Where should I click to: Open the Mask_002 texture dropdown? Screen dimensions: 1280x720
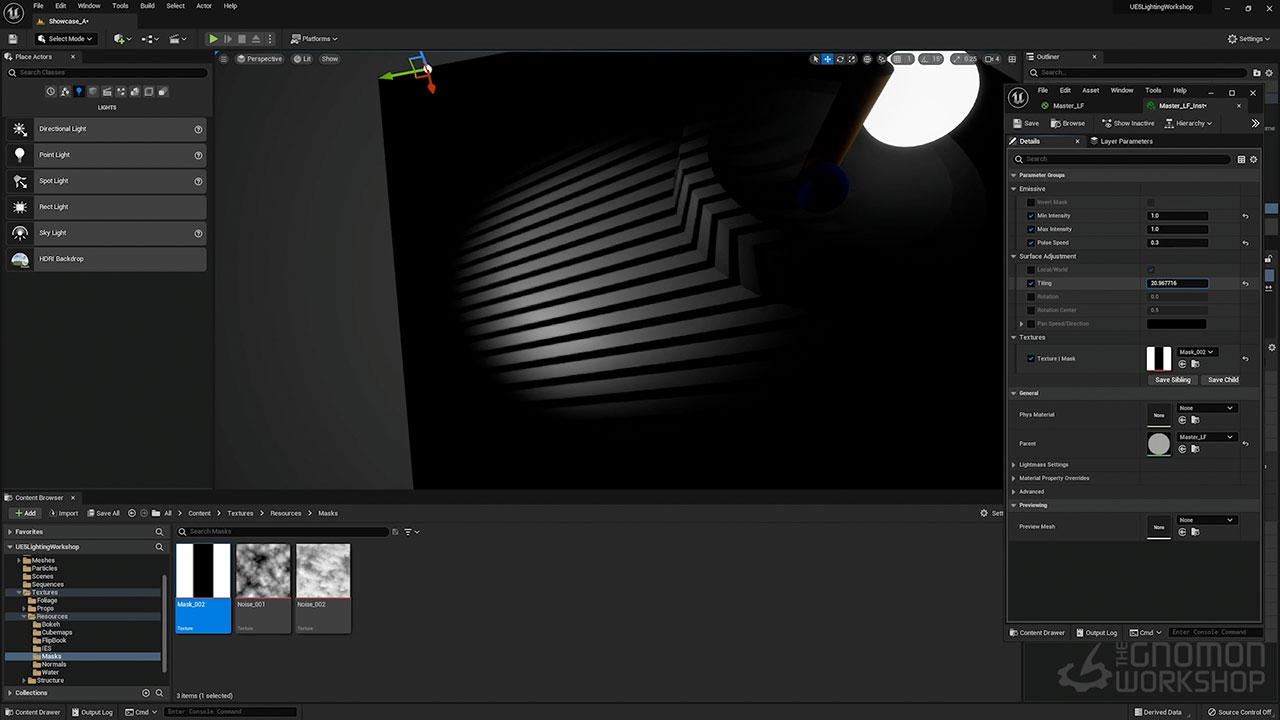pos(1197,352)
